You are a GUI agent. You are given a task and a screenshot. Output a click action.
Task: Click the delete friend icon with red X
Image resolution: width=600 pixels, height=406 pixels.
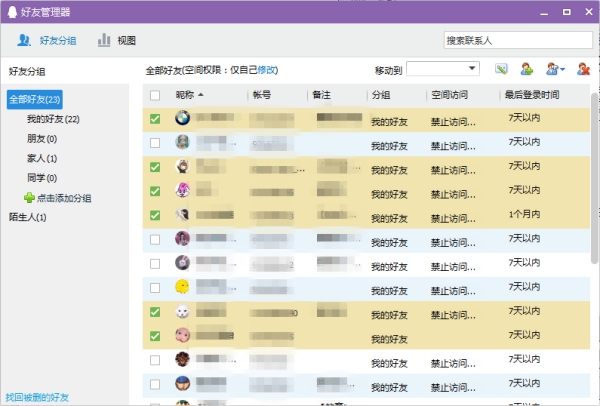pyautogui.click(x=583, y=69)
